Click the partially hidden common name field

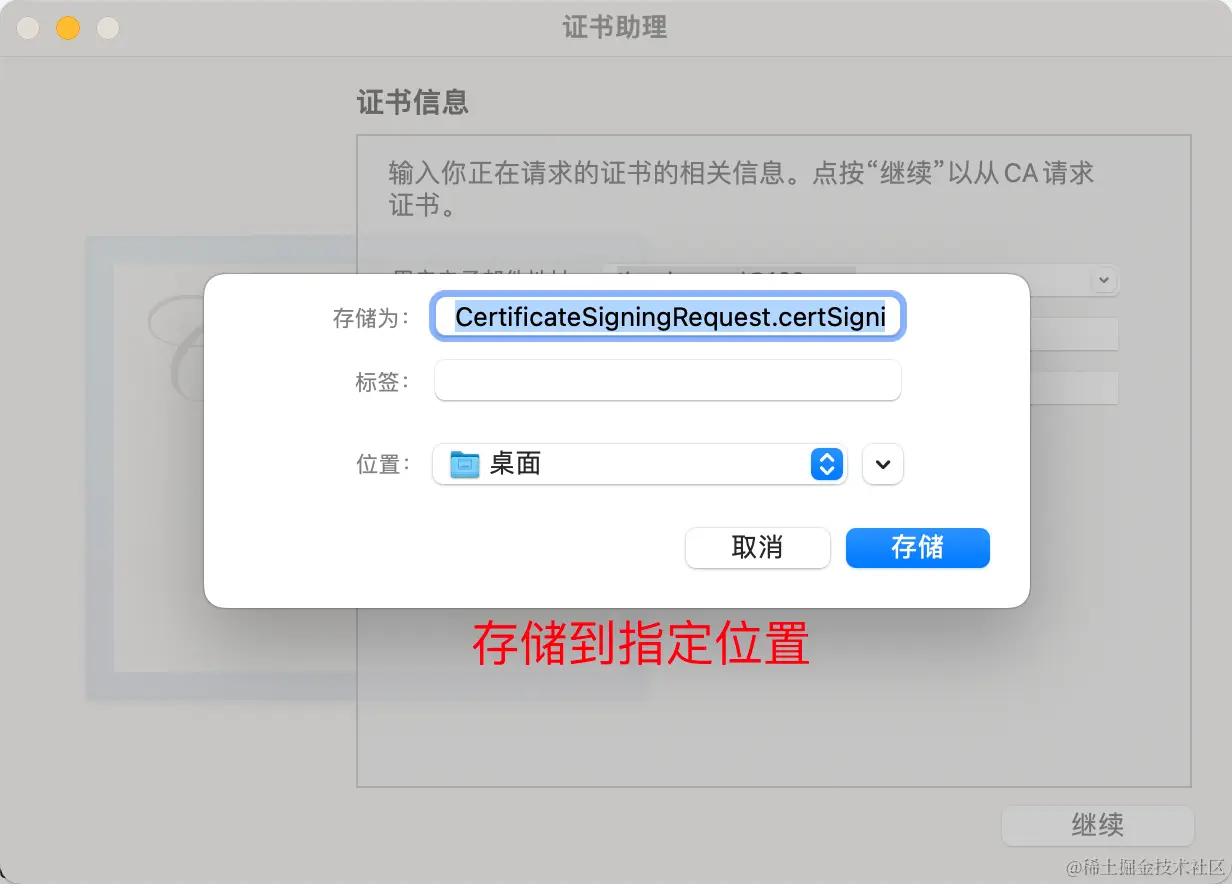point(1074,335)
